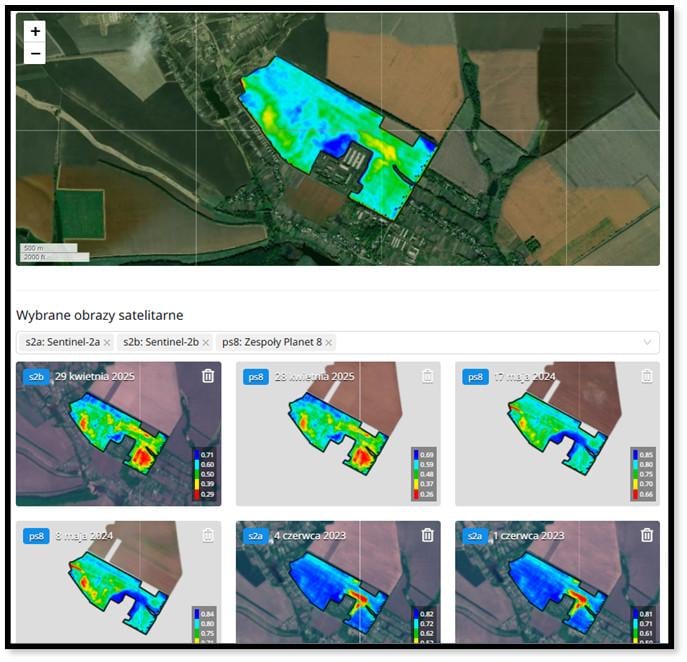
Task: Click the s2b badge on first thumbnail
Action: point(36,377)
